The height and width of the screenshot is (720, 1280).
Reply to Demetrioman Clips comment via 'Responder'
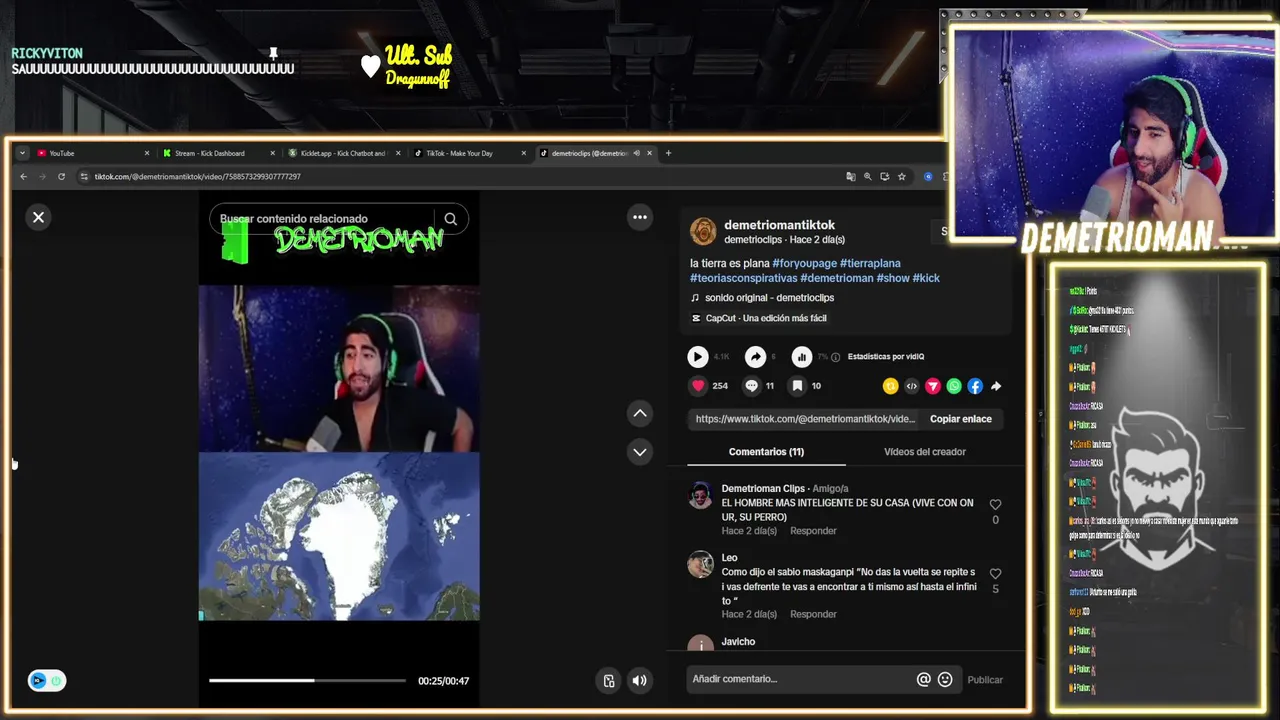tap(813, 531)
